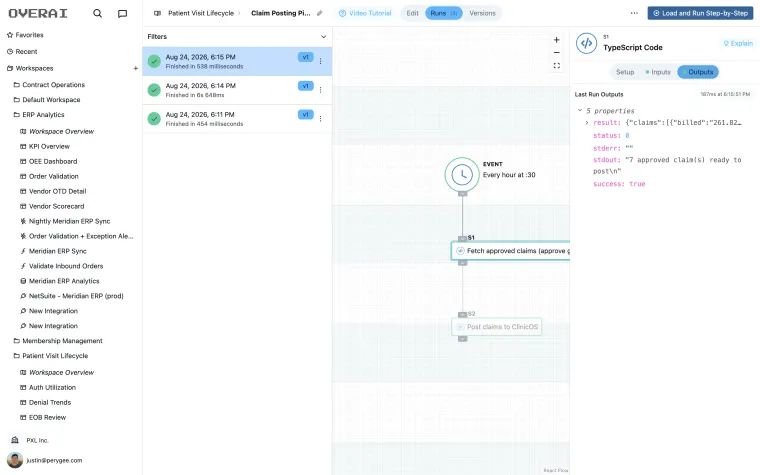Screen dimensions: 760x475
Task: Open KPI Overview dashboard
Action: click(45, 146)
